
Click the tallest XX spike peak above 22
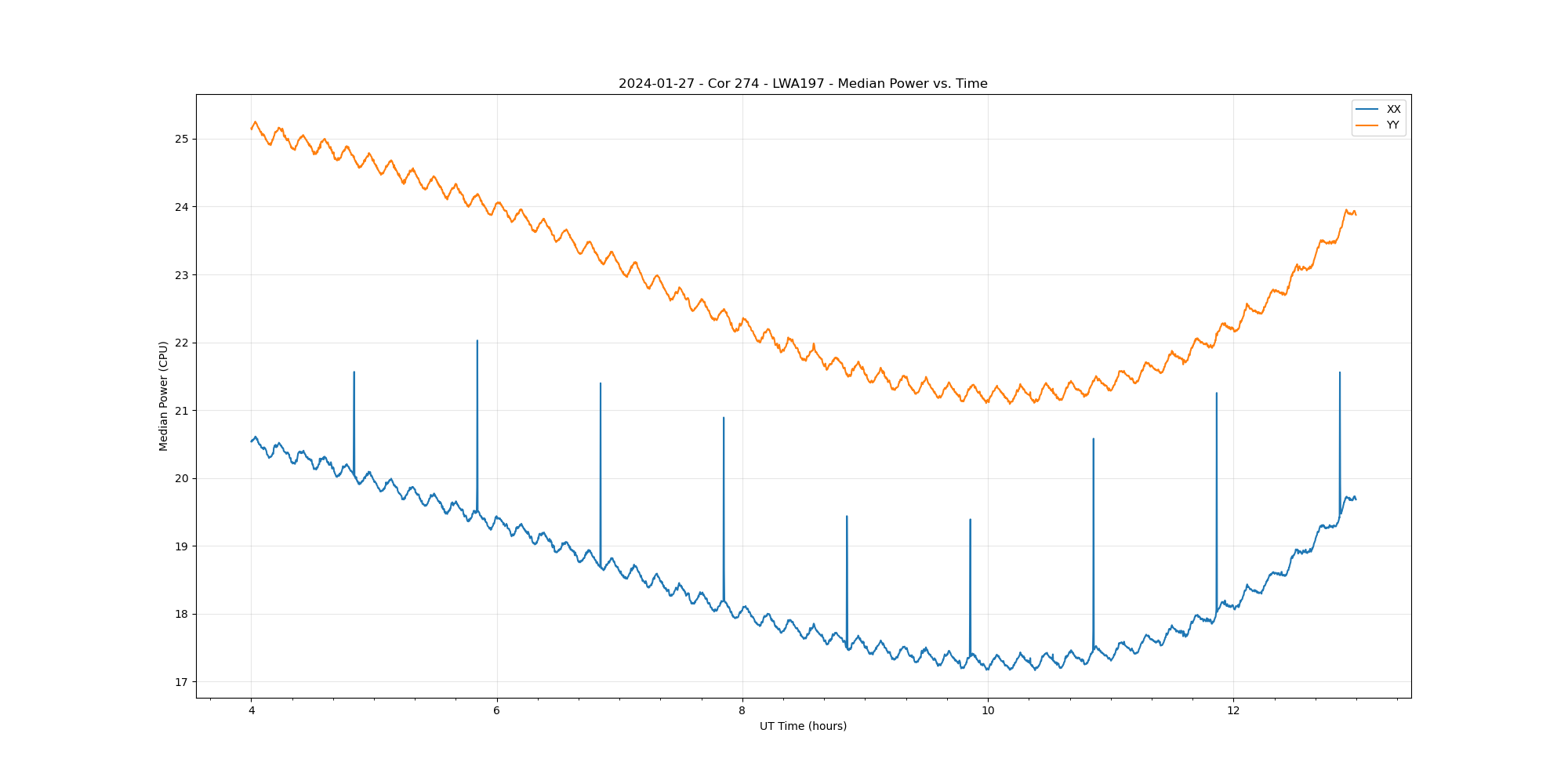[x=477, y=341]
